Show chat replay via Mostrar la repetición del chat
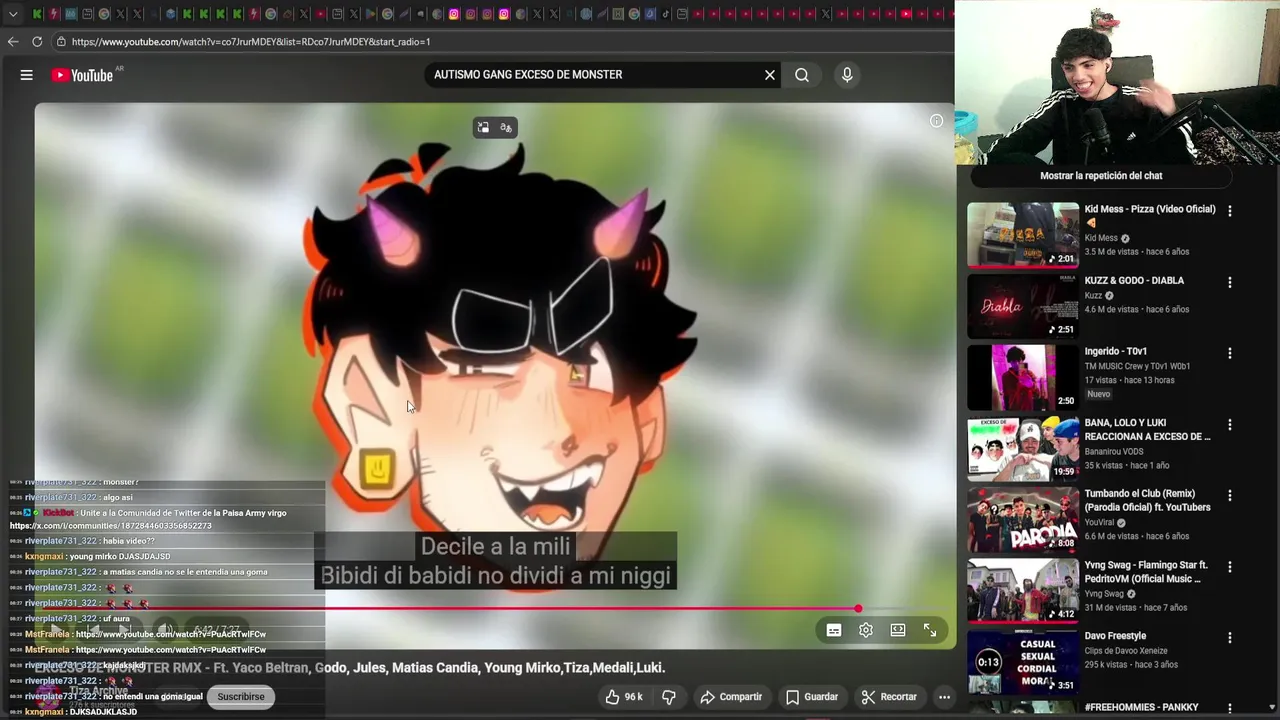The height and width of the screenshot is (720, 1280). [x=1101, y=176]
